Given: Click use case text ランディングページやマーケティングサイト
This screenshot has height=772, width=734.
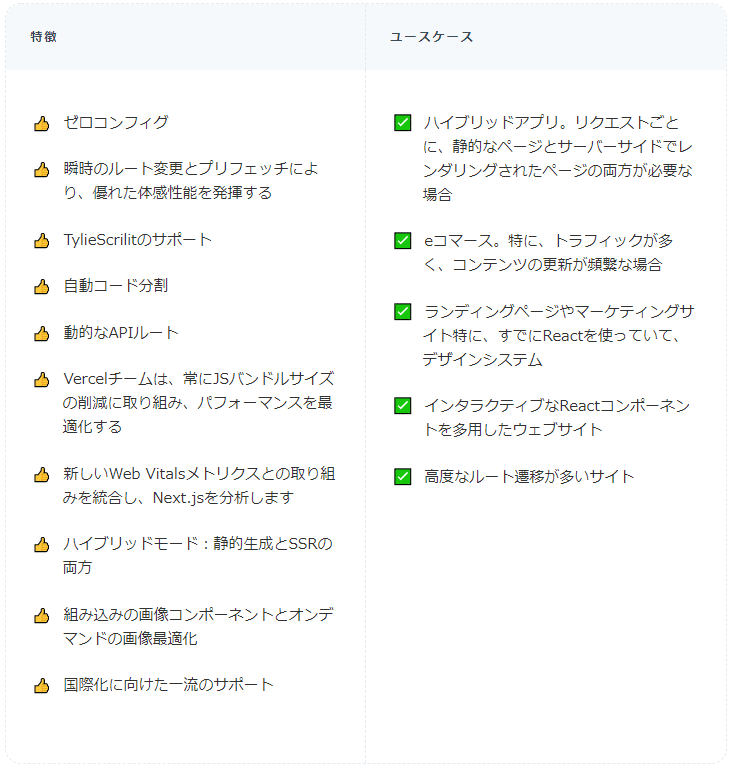Looking at the screenshot, I should point(559,336).
